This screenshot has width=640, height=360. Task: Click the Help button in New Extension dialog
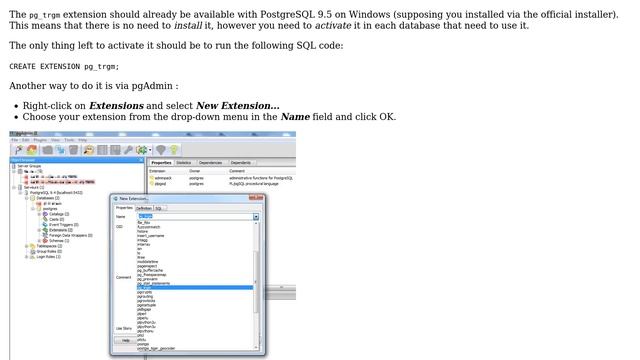pos(126,340)
